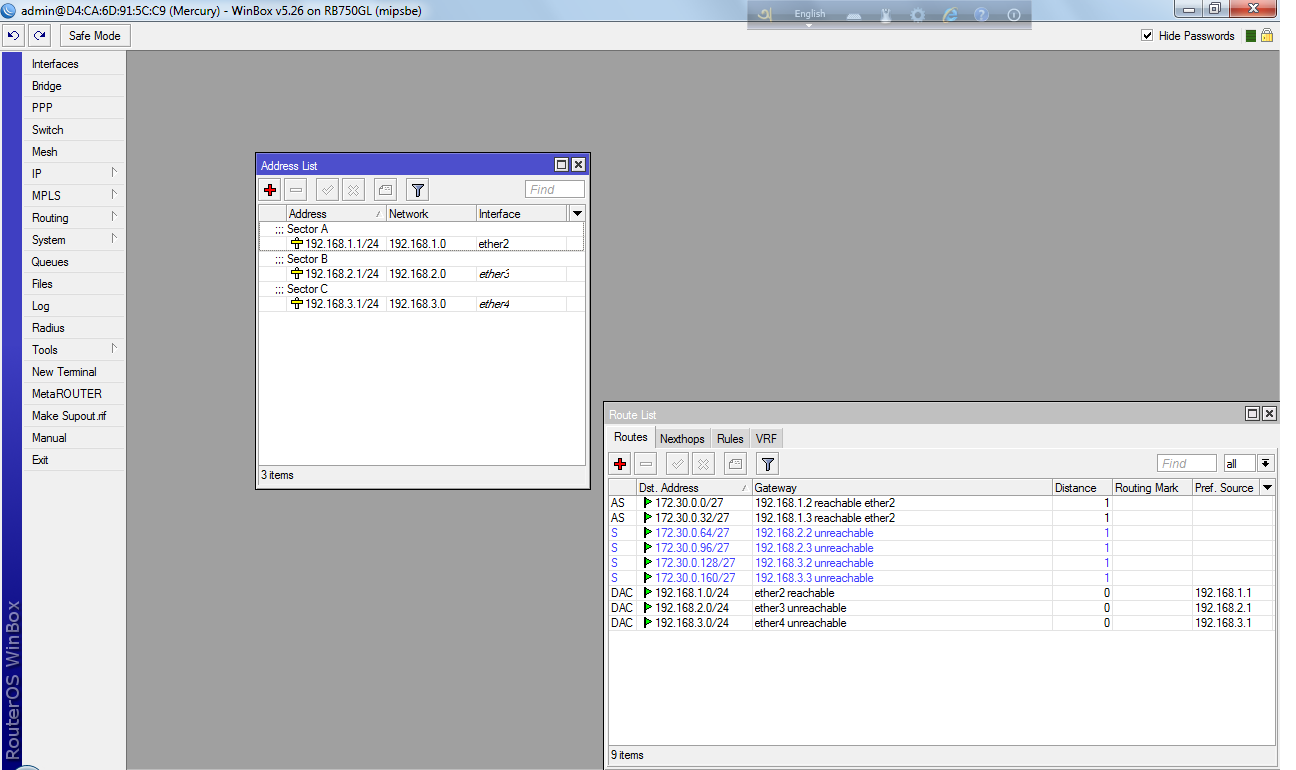Open the 'all' dropdown in Route List

(x=1239, y=463)
